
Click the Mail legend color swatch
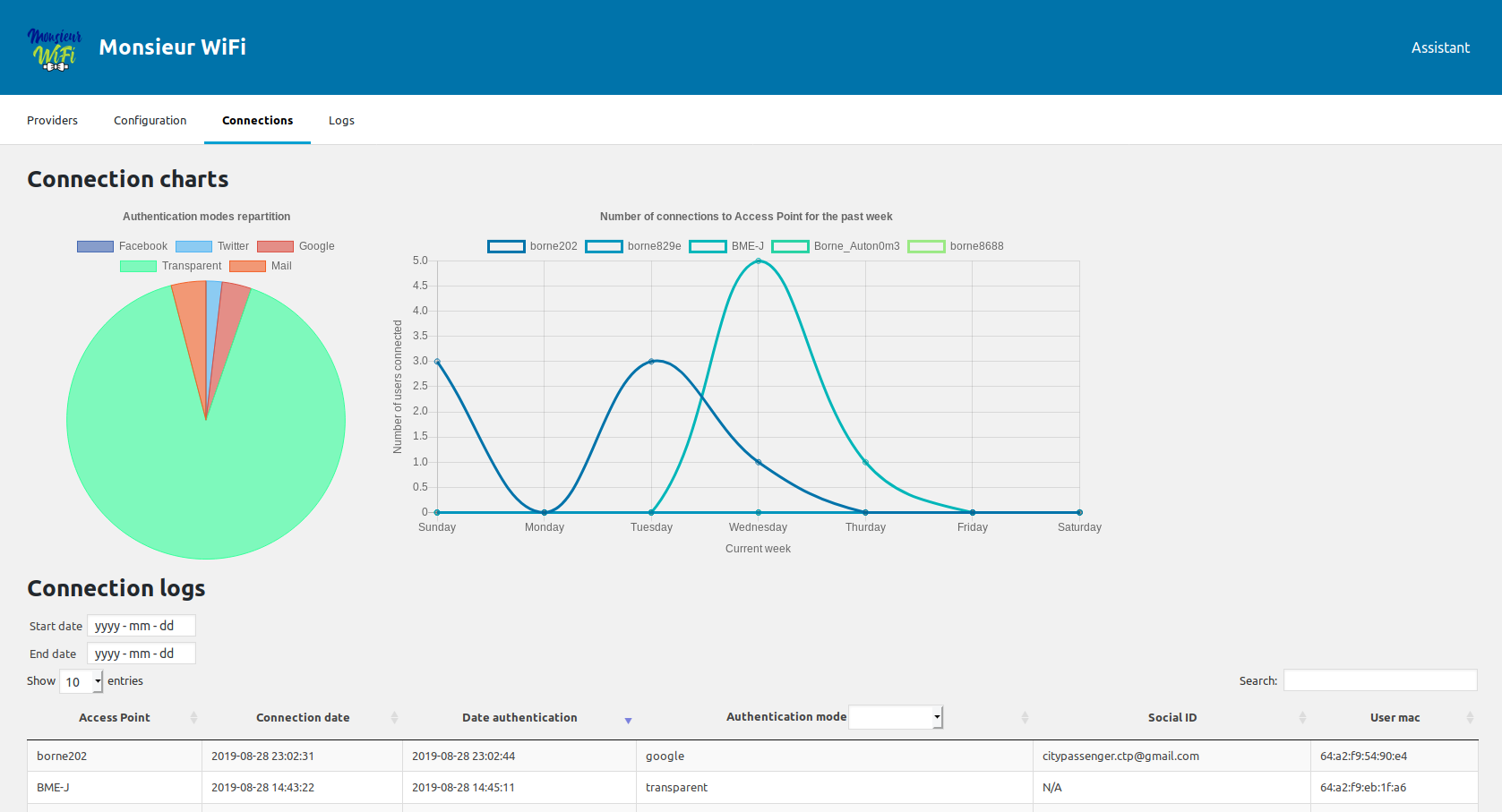(247, 266)
